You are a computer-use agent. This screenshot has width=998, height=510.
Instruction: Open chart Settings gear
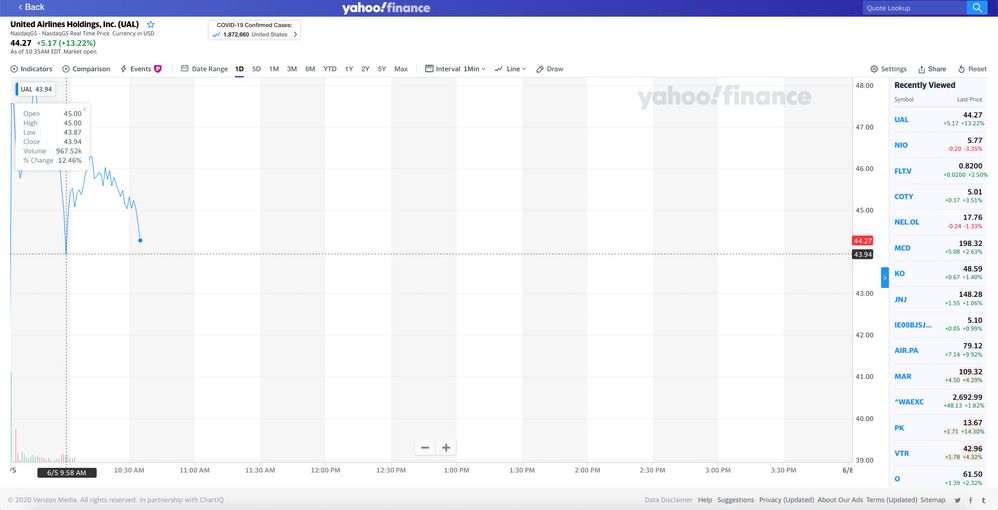[888, 69]
